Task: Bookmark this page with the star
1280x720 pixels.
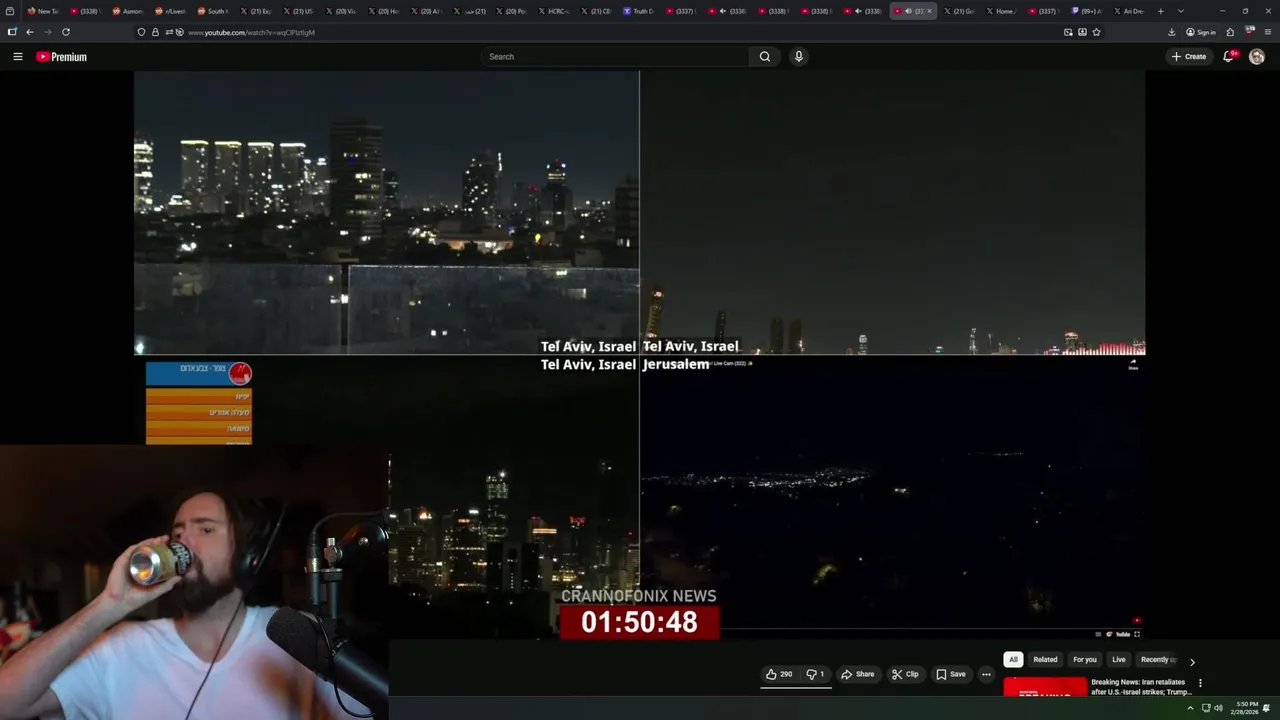Action: (1096, 32)
